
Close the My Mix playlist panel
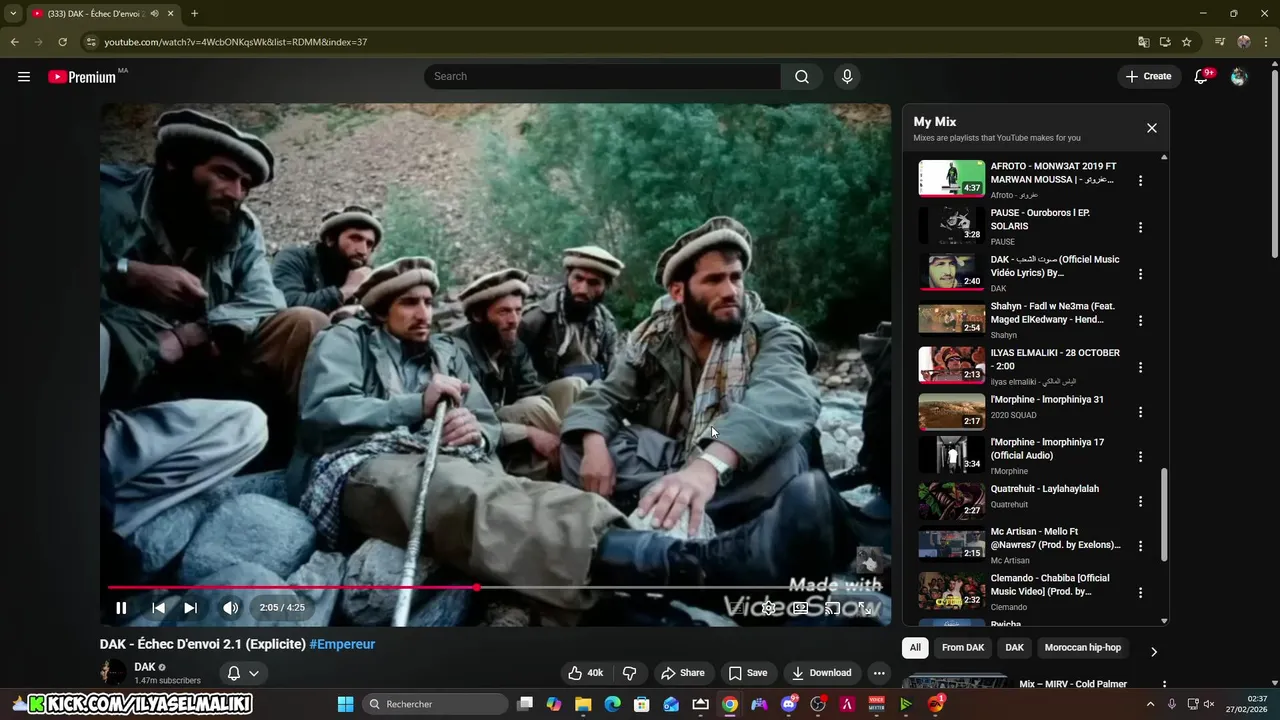pyautogui.click(x=1152, y=128)
